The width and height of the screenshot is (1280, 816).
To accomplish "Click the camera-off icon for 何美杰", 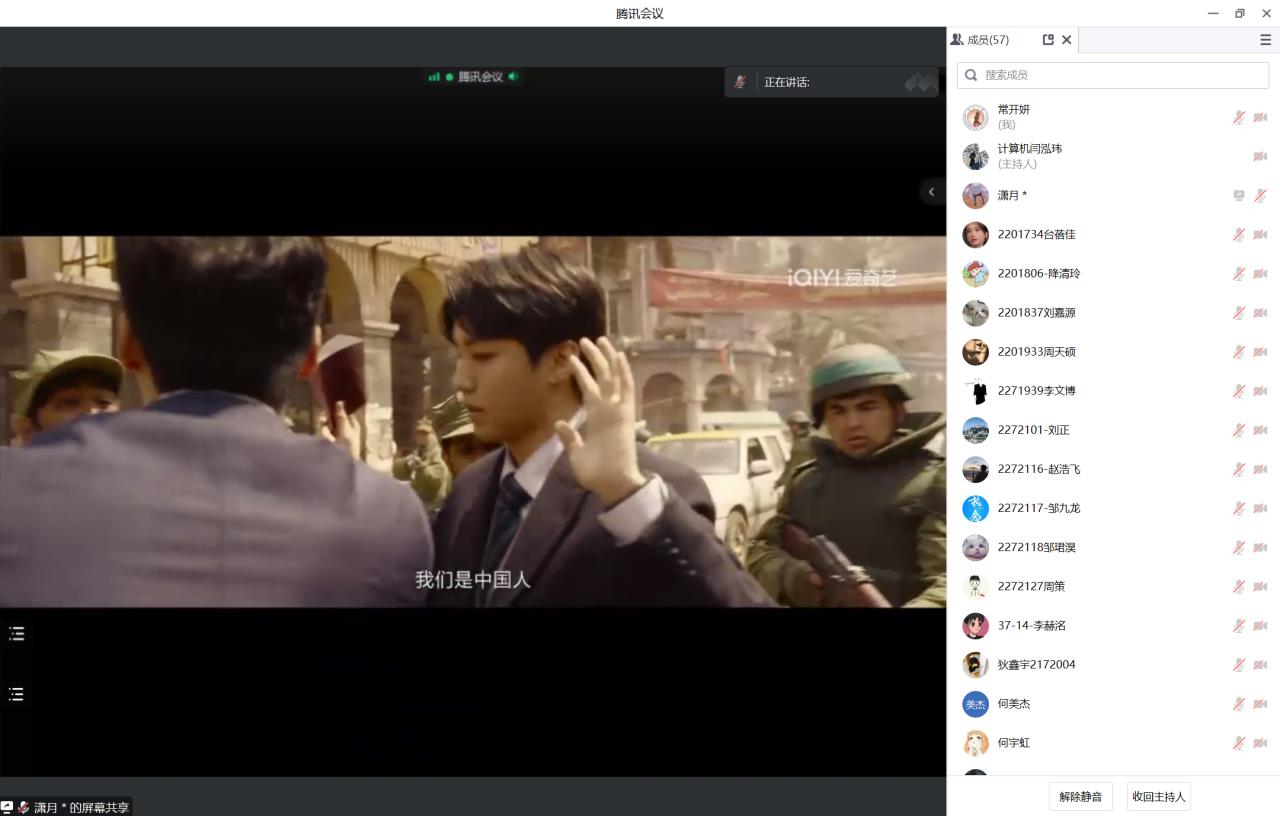I will [x=1260, y=704].
